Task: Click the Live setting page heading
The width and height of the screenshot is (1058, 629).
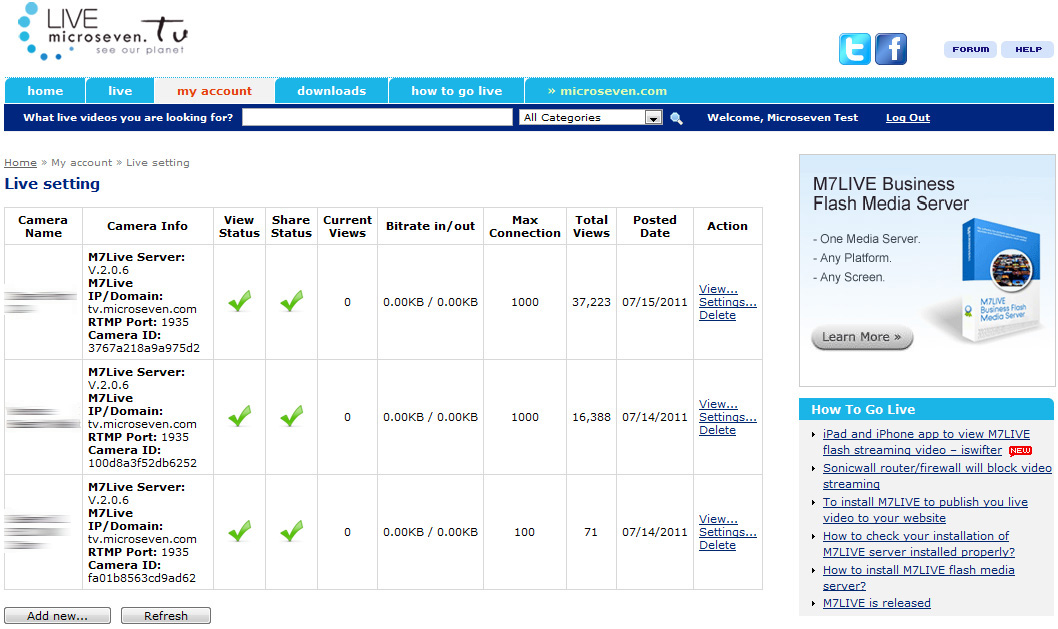Action: click(52, 184)
